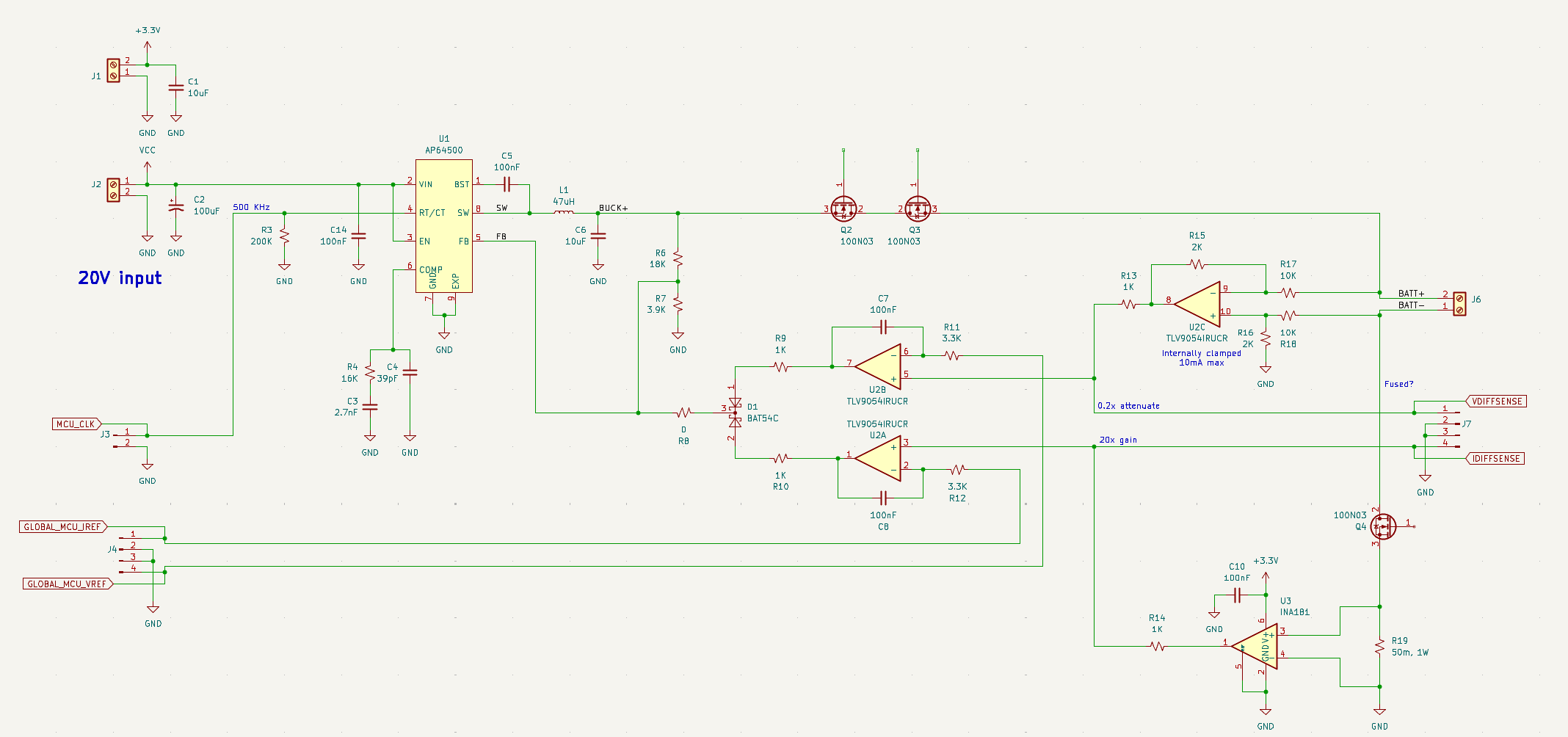Select the C6 10uF output capacitor symbol
The image size is (1568, 737).
[x=598, y=236]
